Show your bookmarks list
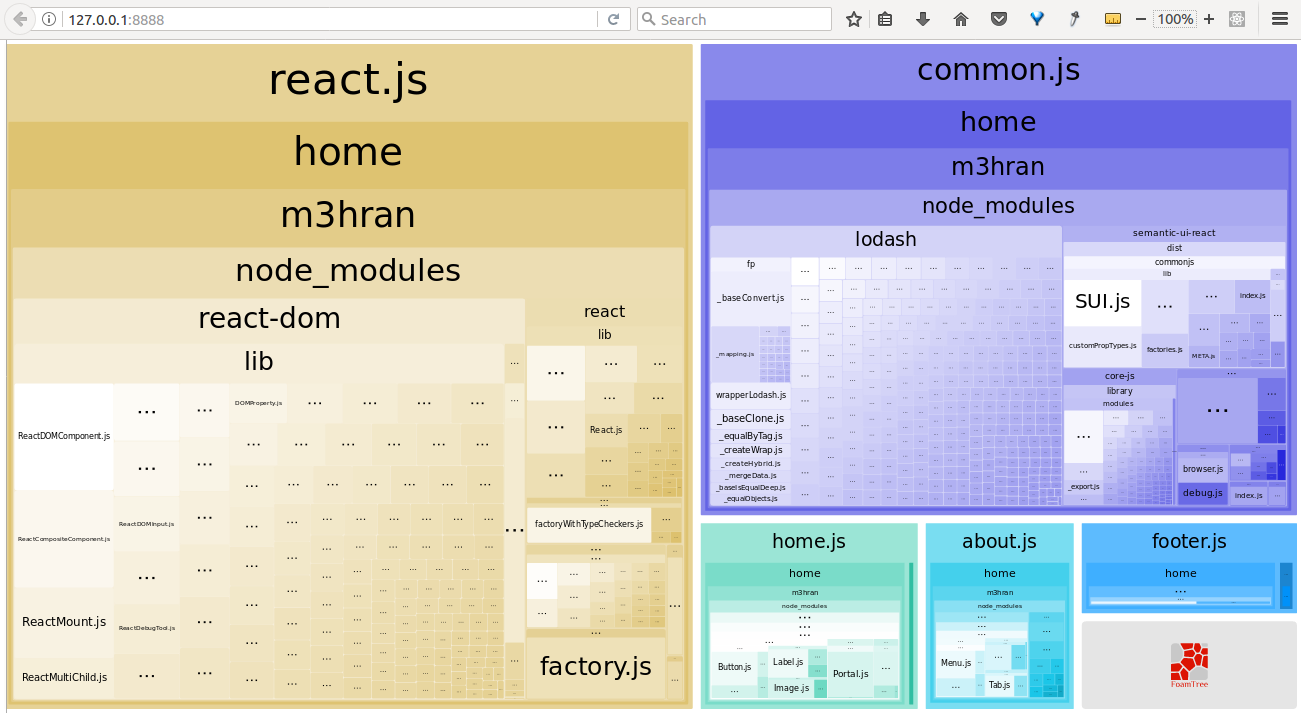The height and width of the screenshot is (713, 1301). [885, 19]
